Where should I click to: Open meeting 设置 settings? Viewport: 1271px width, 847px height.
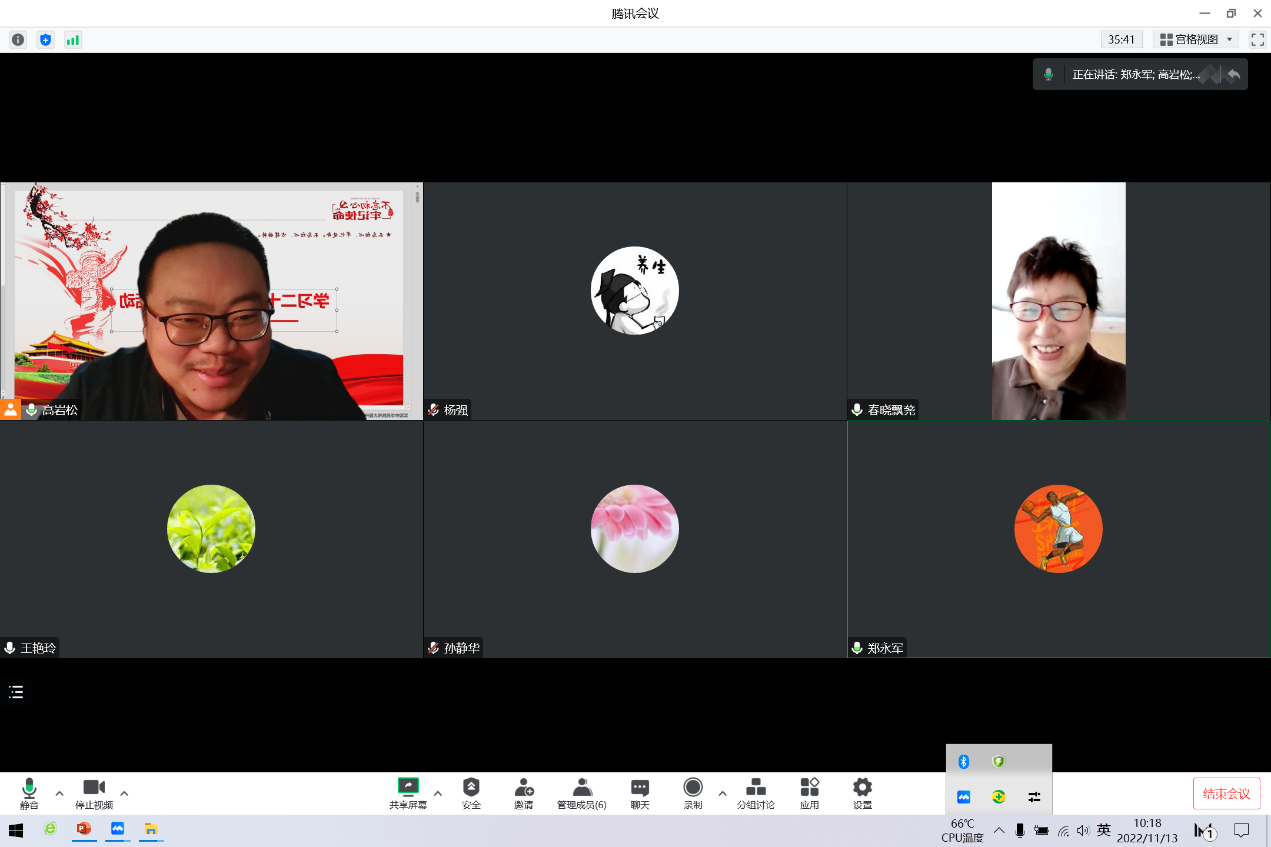862,793
